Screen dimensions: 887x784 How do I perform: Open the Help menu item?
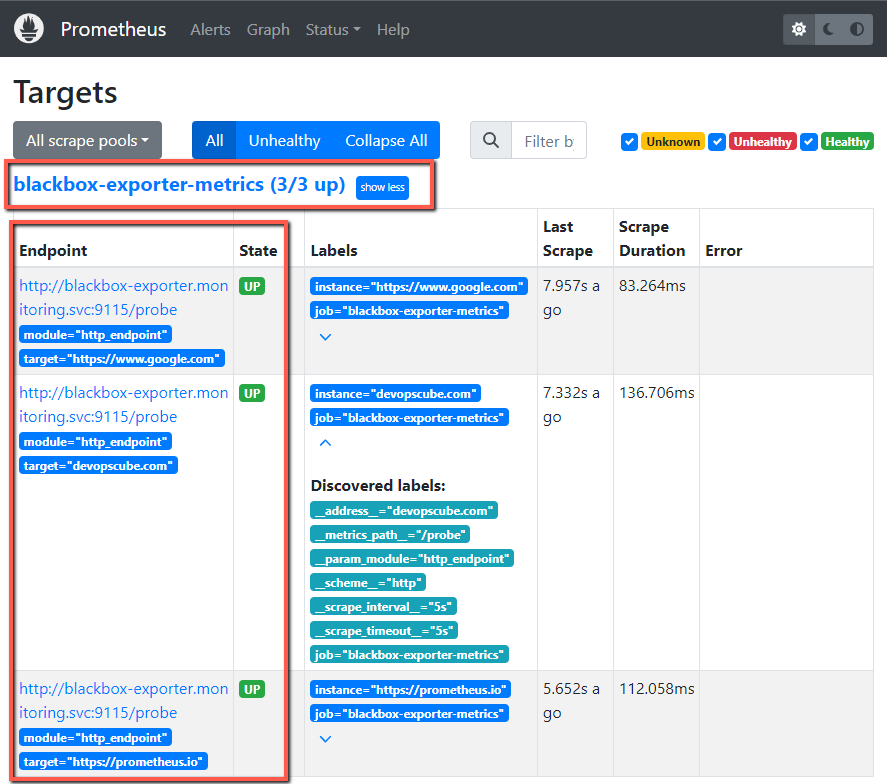(x=393, y=29)
